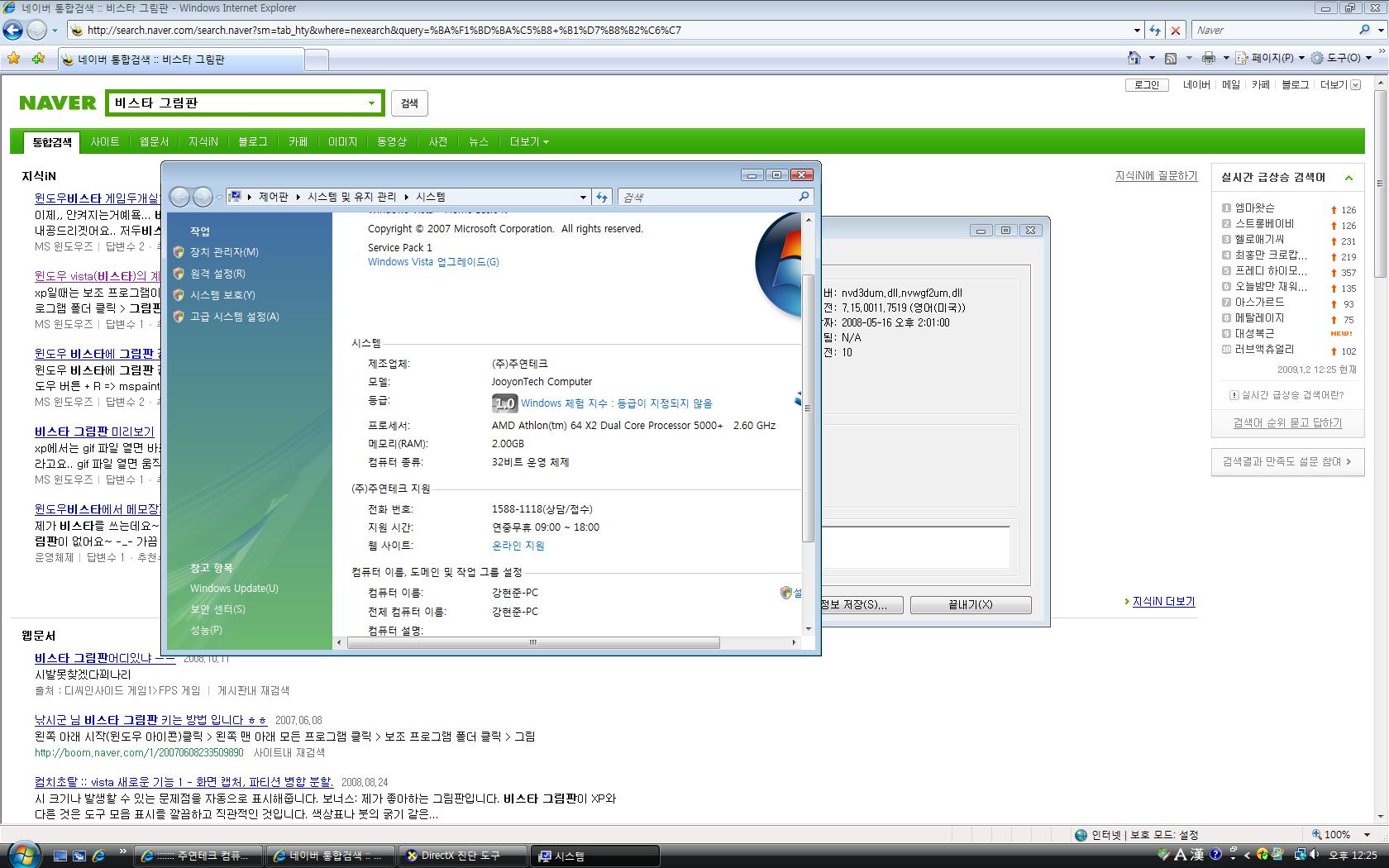Click the red X stop loading icon
Image resolution: width=1389 pixels, height=868 pixels.
coord(1176,31)
